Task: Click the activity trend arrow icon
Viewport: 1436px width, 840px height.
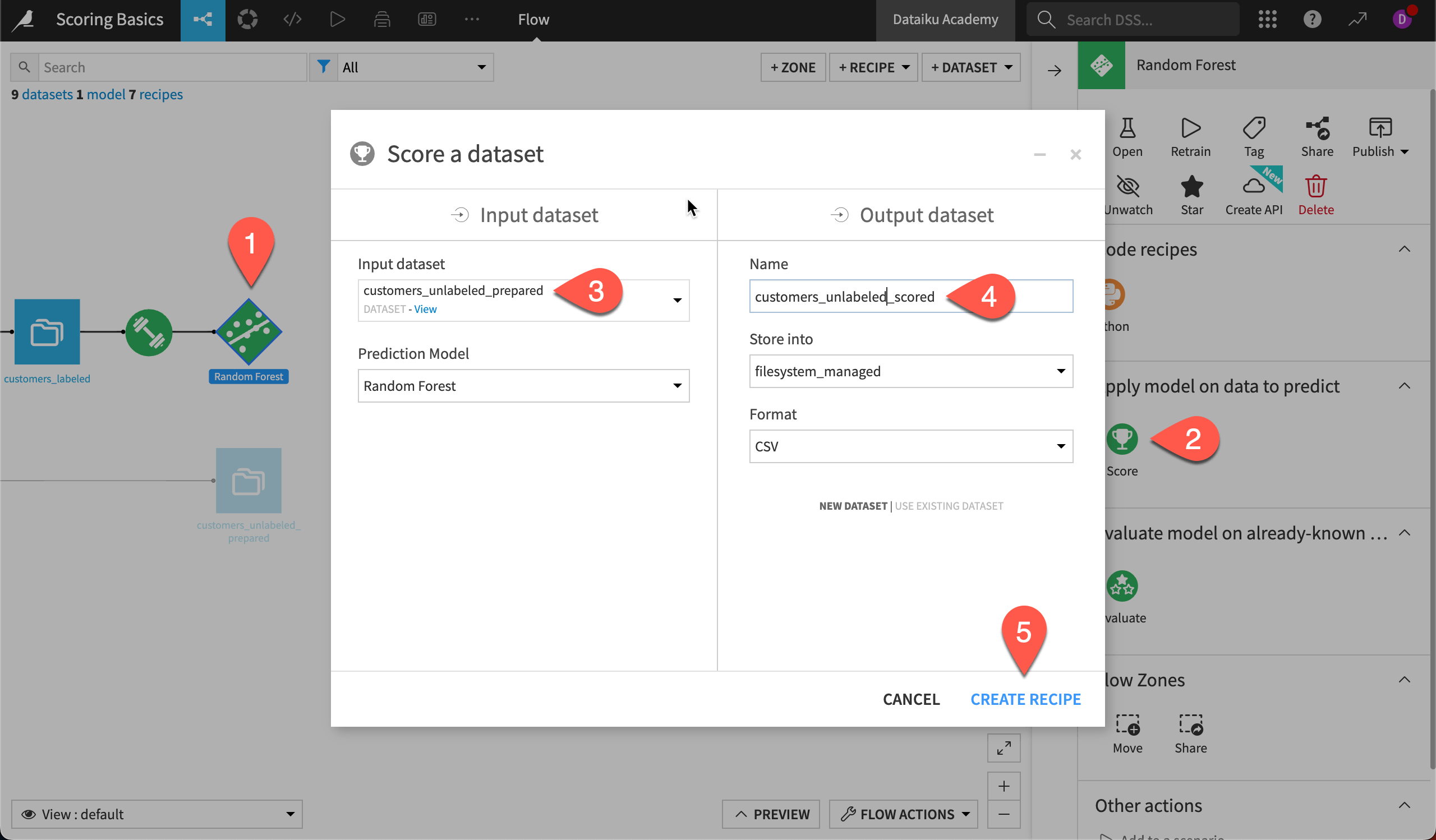Action: pos(1357,20)
